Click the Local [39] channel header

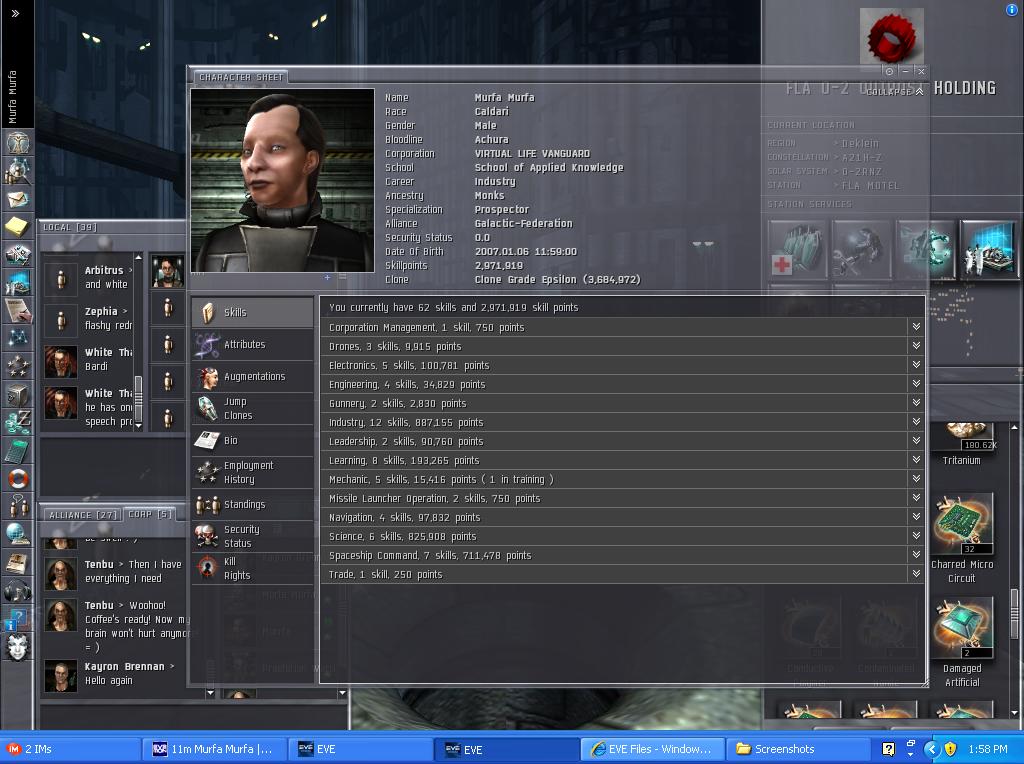[70, 227]
